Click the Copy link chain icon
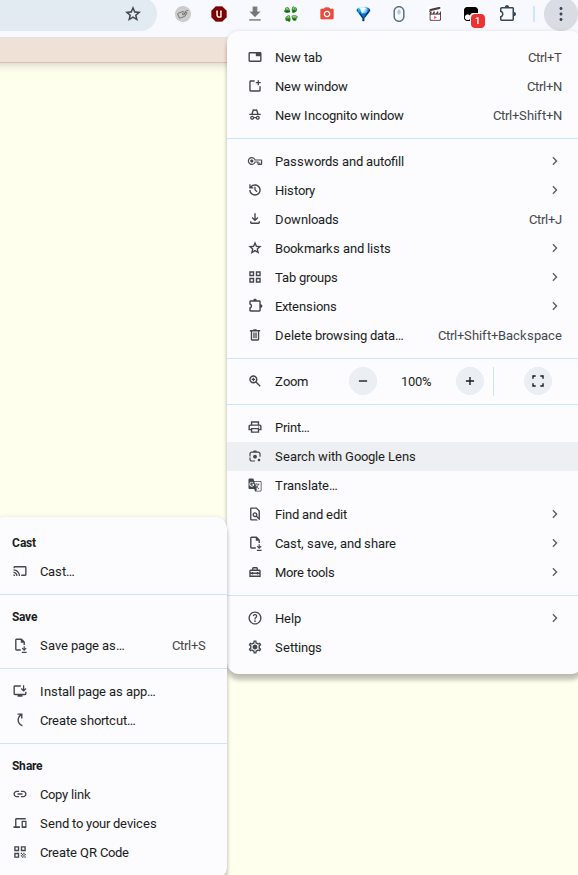Screen dimensions: 578x875 coord(20,794)
